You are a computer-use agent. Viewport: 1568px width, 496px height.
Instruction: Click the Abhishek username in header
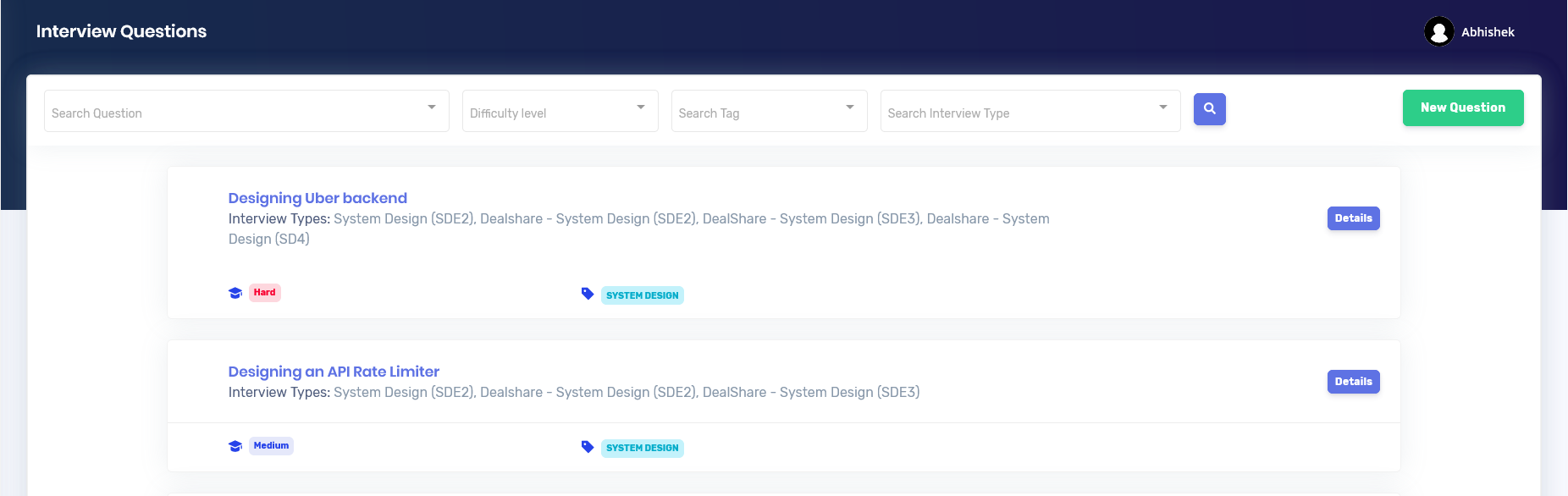[1488, 32]
